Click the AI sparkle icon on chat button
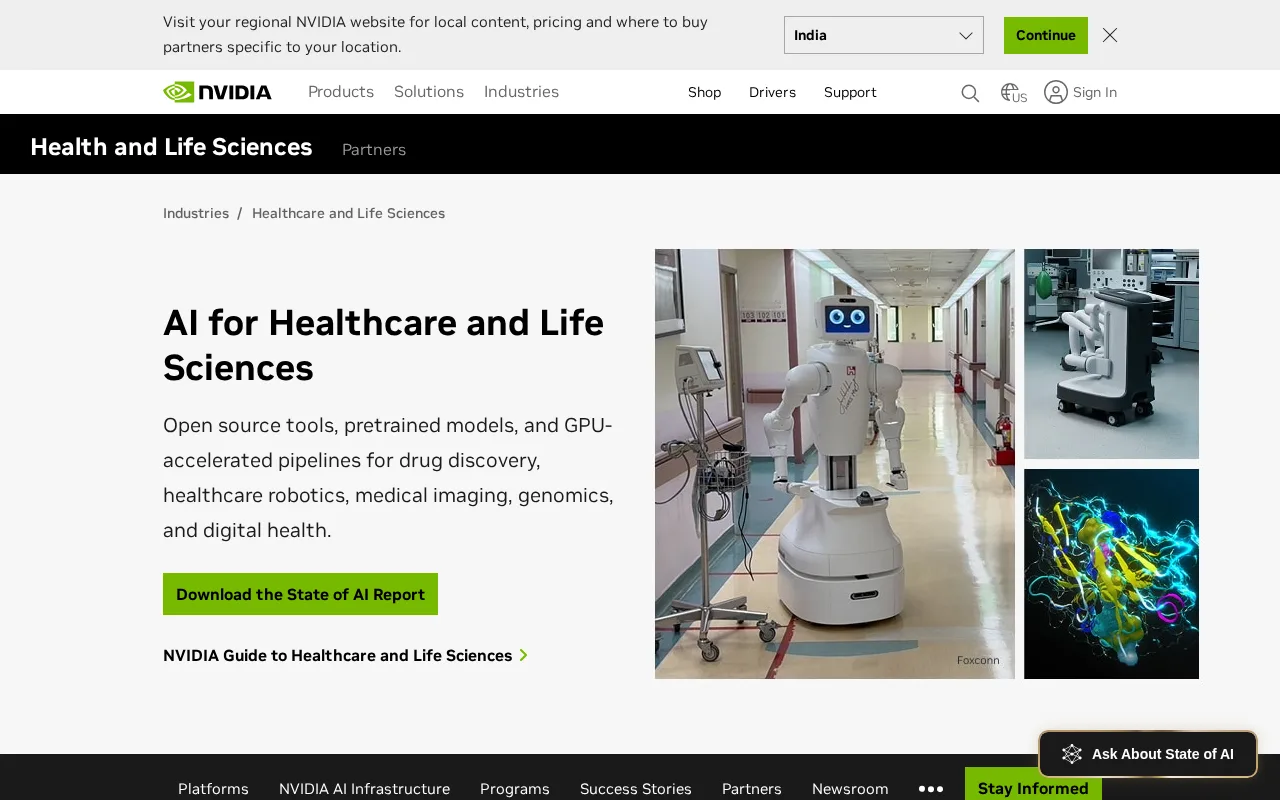 click(1072, 754)
